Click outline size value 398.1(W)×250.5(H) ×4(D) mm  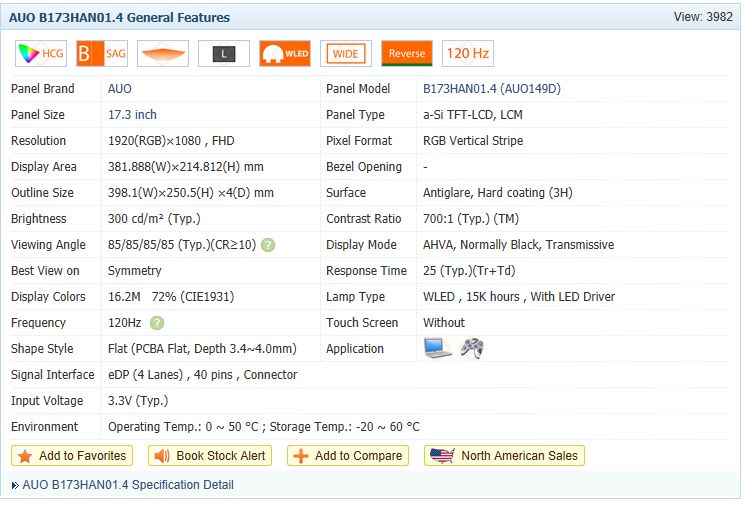(191, 193)
